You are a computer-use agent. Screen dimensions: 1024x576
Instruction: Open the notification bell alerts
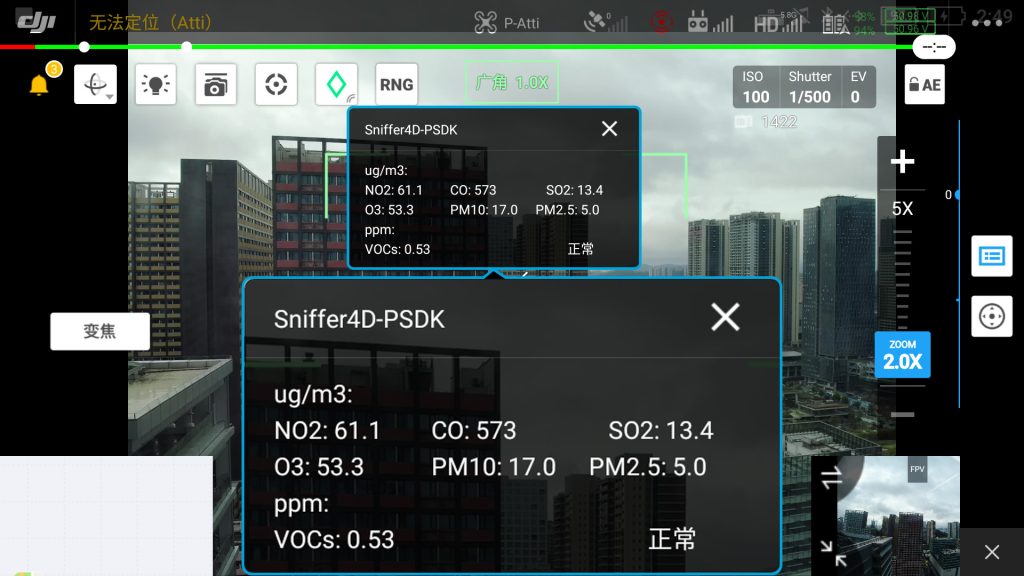point(39,84)
